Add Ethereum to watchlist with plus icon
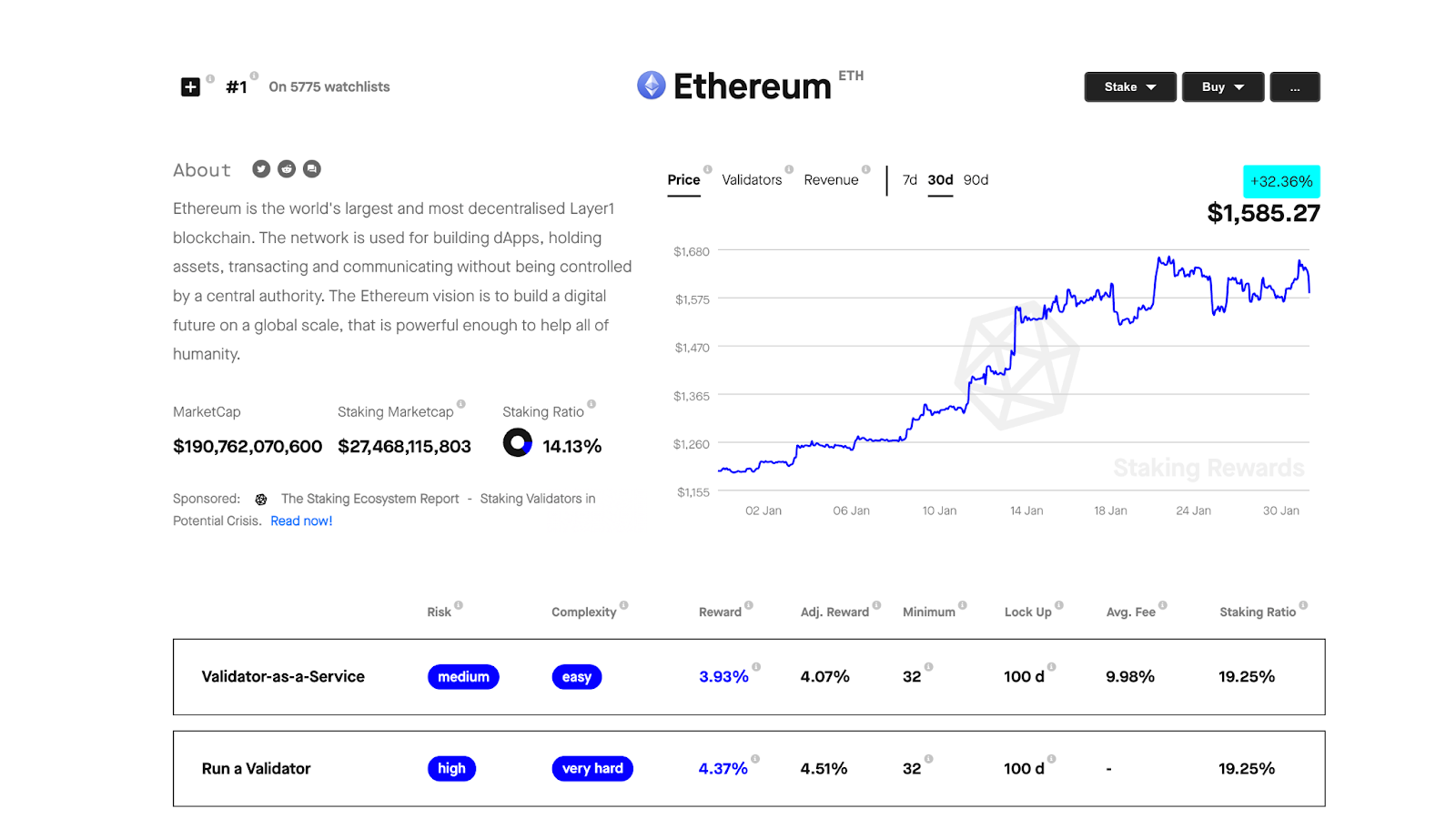The width and height of the screenshot is (1456, 819). [190, 87]
